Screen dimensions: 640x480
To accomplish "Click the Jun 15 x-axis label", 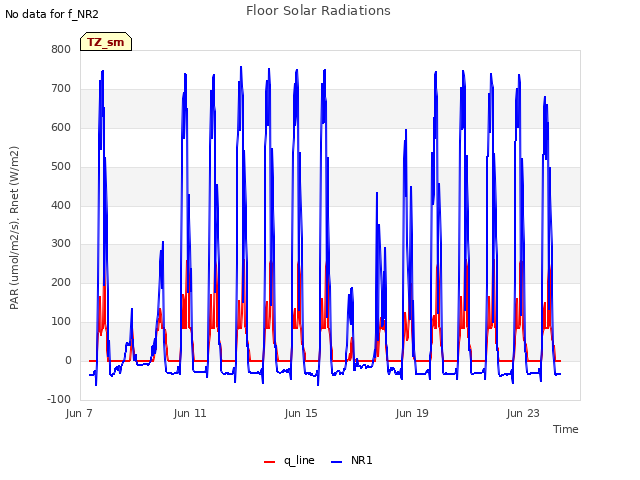I will (301, 413).
